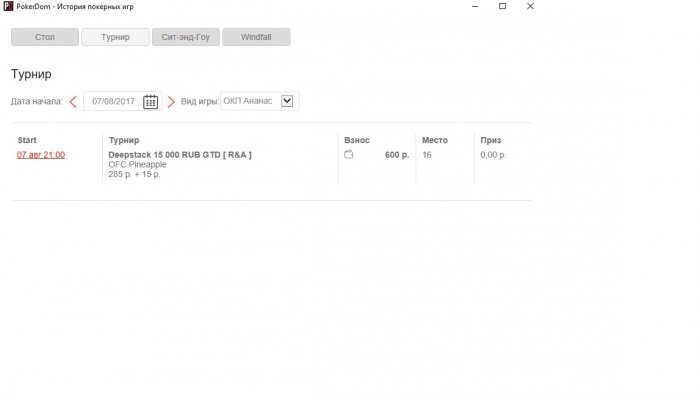Click the 600 р. buy-in amount
Viewport: 700px width, 393px height.
point(397,155)
